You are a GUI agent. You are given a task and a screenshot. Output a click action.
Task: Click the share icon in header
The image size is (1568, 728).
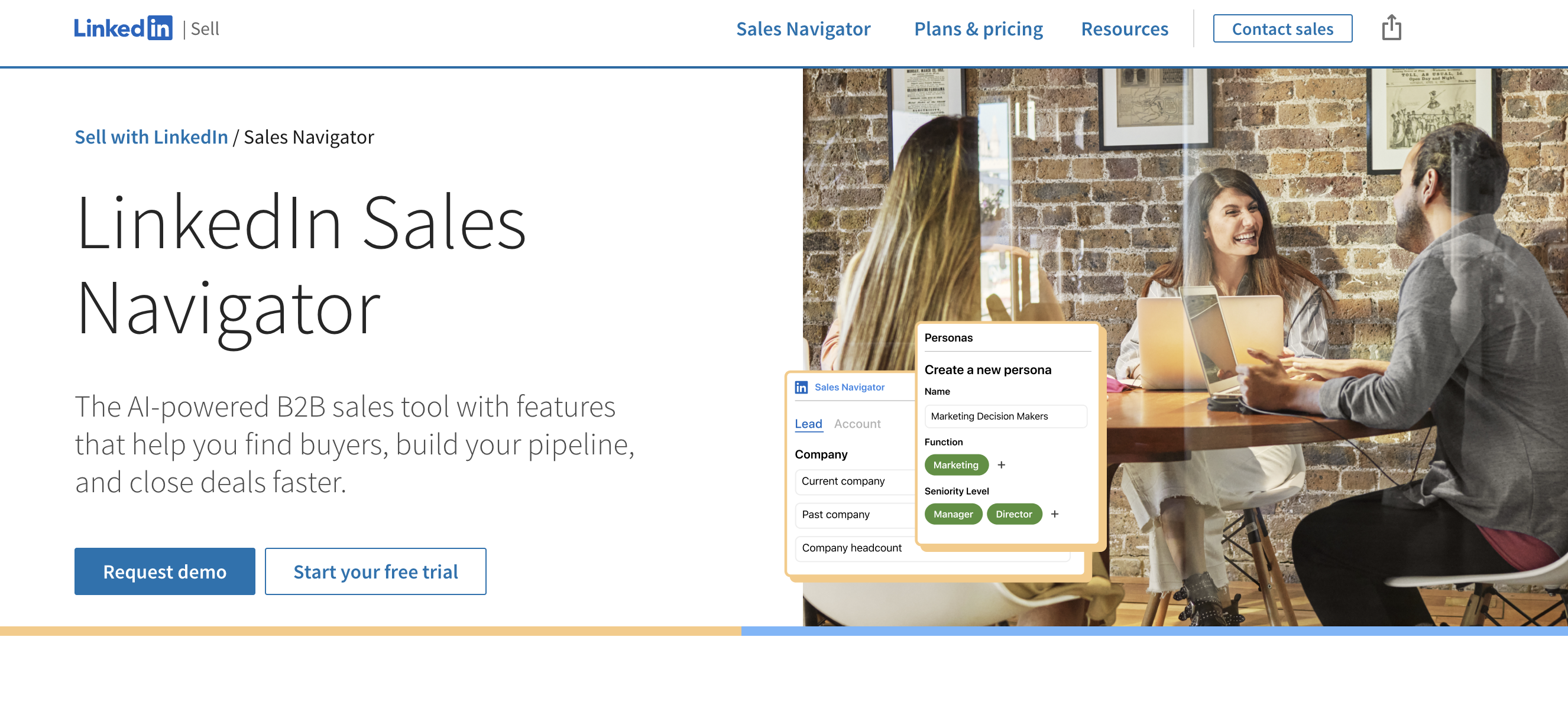(x=1391, y=28)
